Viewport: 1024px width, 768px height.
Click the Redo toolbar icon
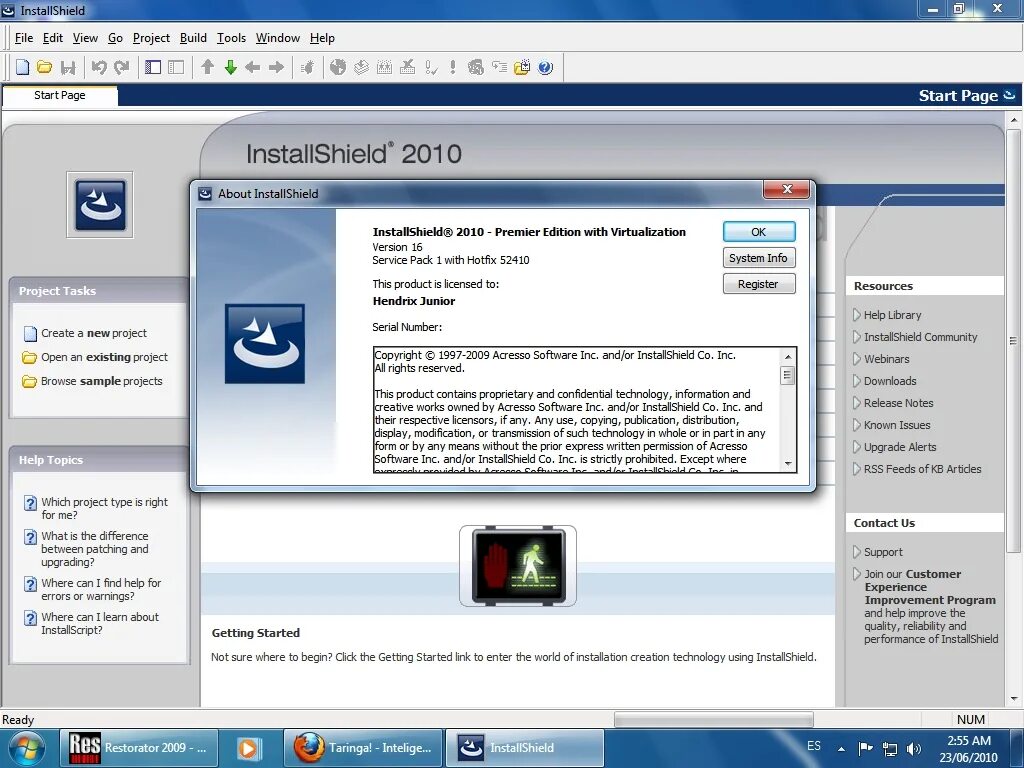tap(122, 67)
